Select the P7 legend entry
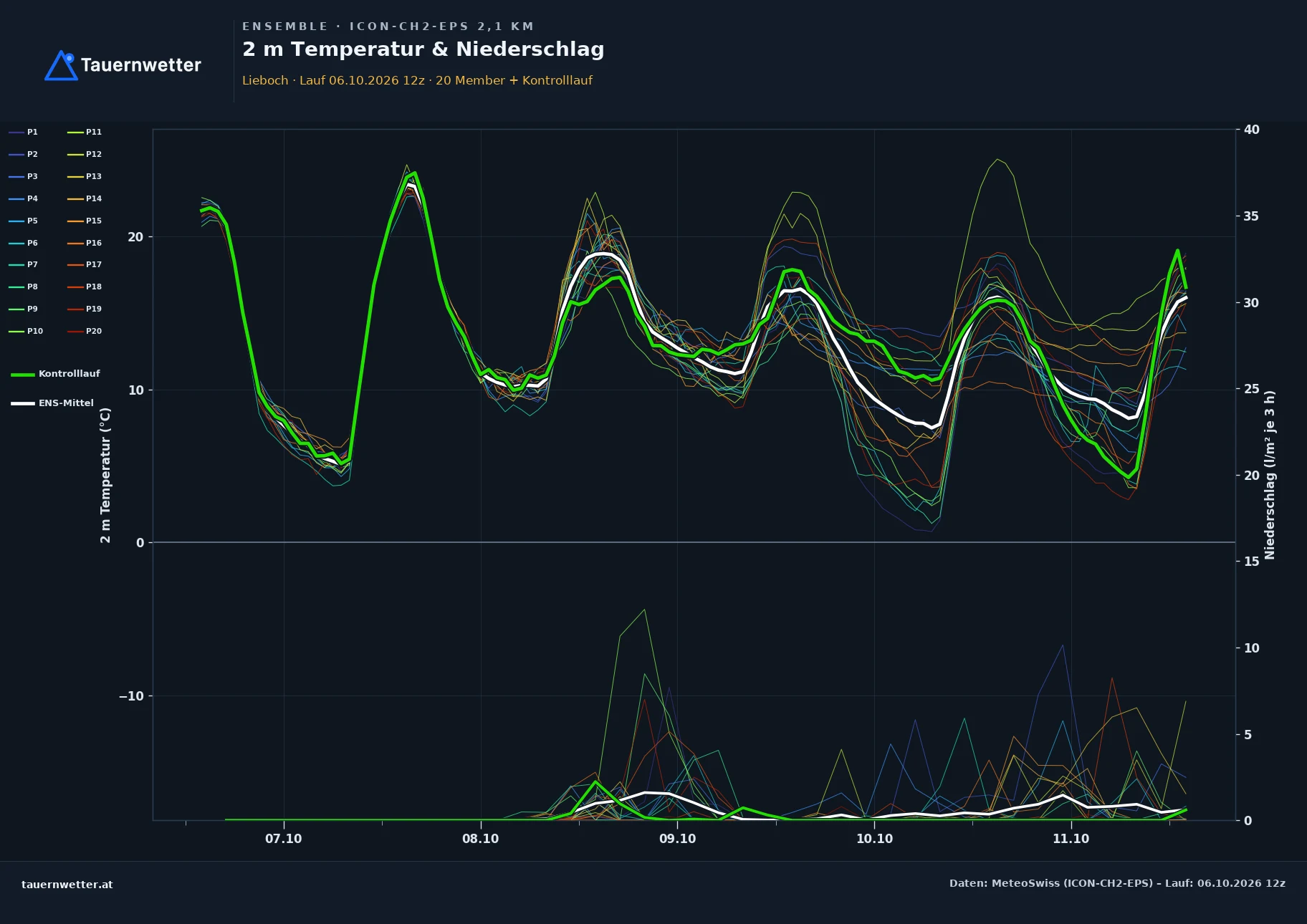Viewport: 1307px width, 924px height. (24, 264)
